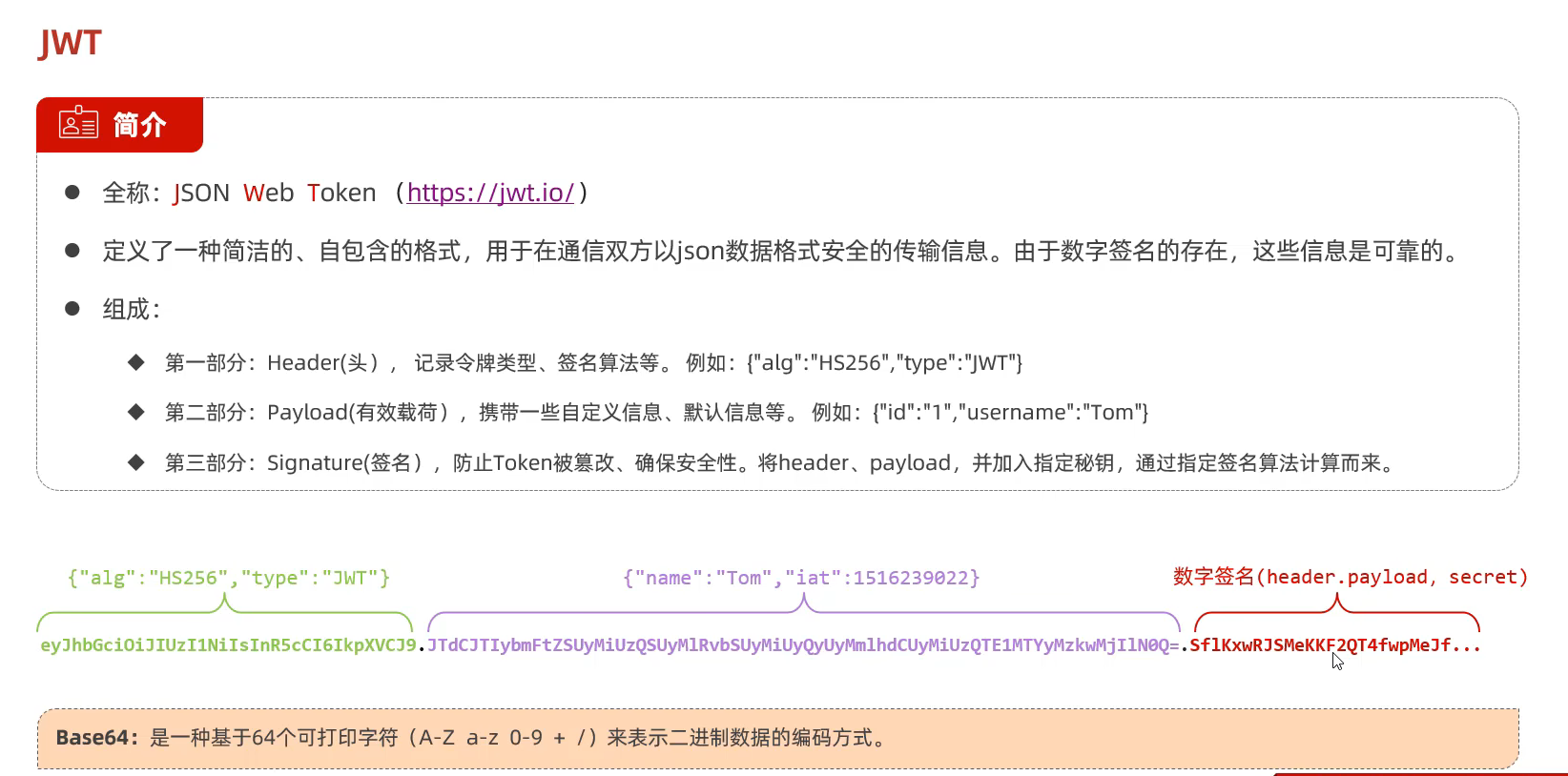Click the green {"alg":"HS256"} header label
Image resolution: width=1568 pixels, height=776 pixels.
pos(229,578)
